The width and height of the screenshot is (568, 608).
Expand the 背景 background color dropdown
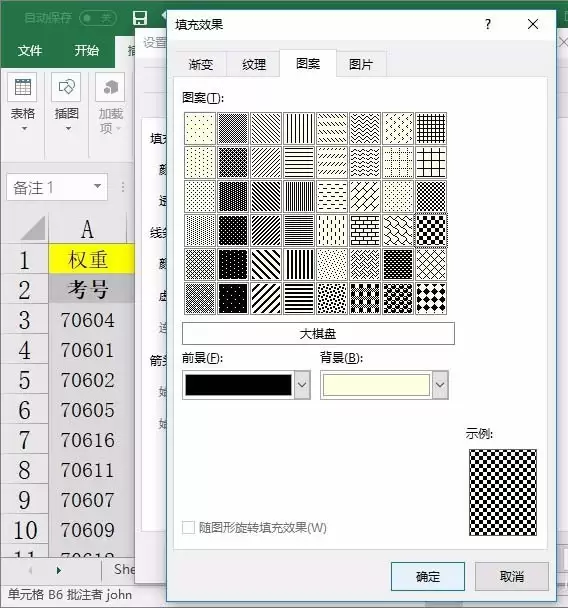(440, 385)
